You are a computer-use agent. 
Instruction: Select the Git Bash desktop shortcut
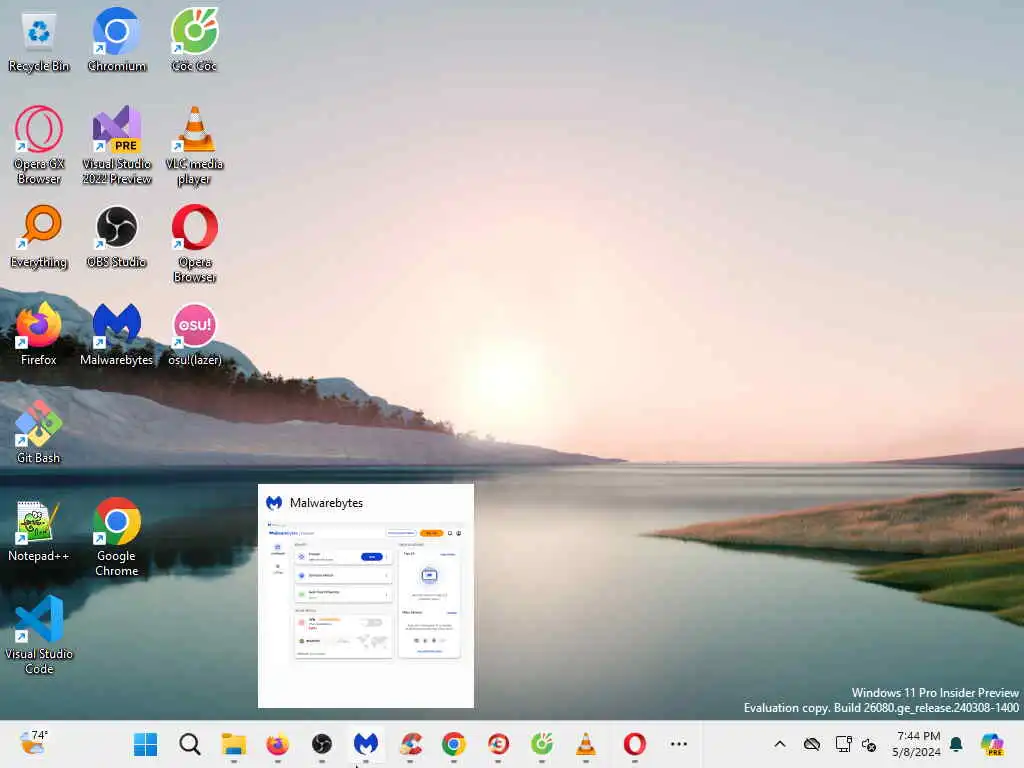point(39,432)
